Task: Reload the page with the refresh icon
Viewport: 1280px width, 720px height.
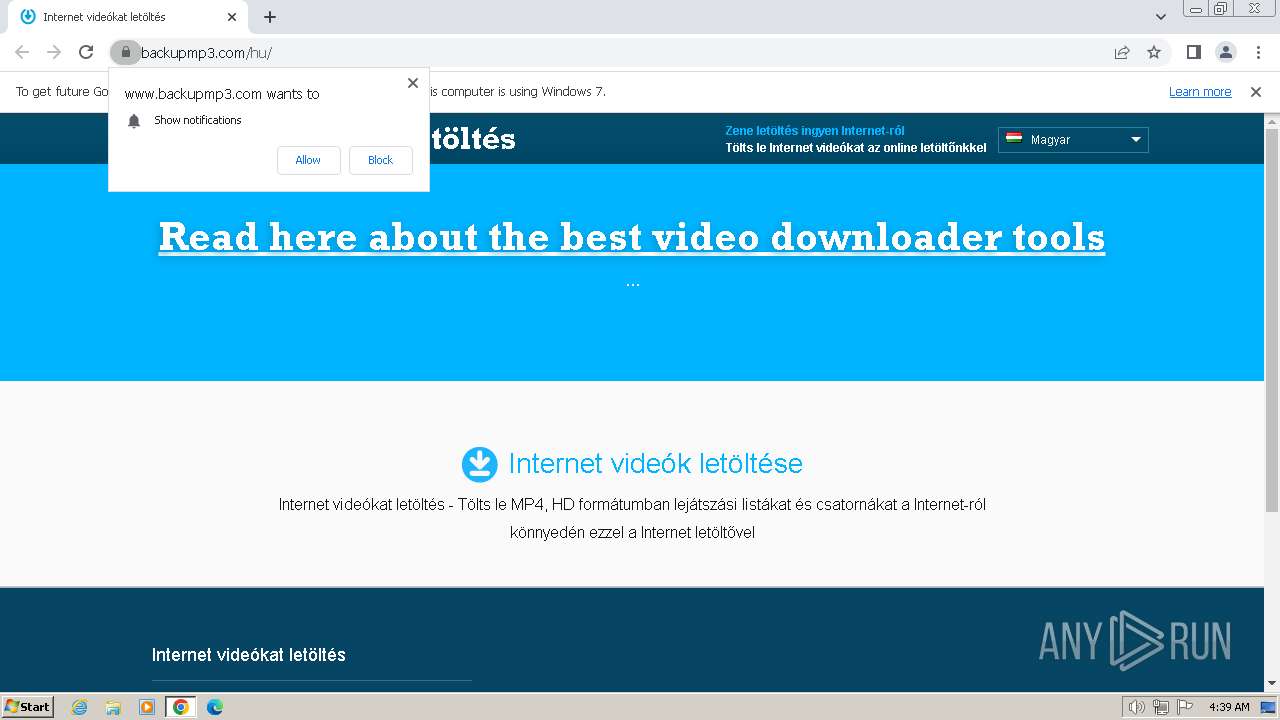Action: [x=86, y=52]
